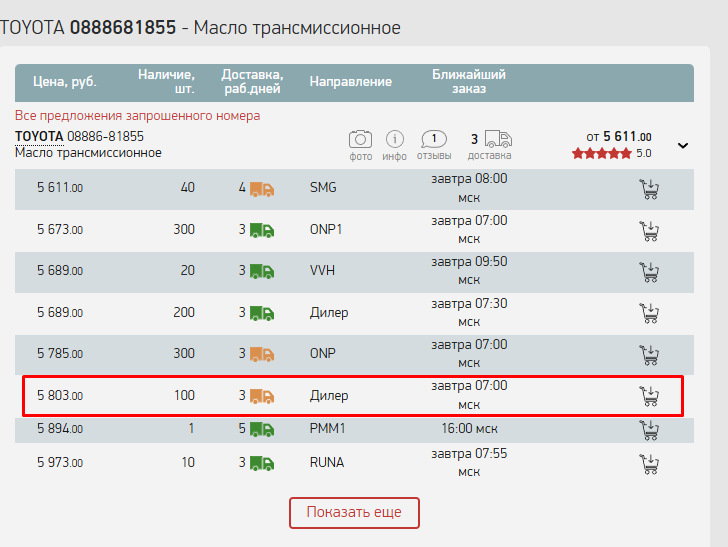Screen dimensions: 728x547
Task: Click the delivery truck icon labeled доставка
Action: point(498,139)
